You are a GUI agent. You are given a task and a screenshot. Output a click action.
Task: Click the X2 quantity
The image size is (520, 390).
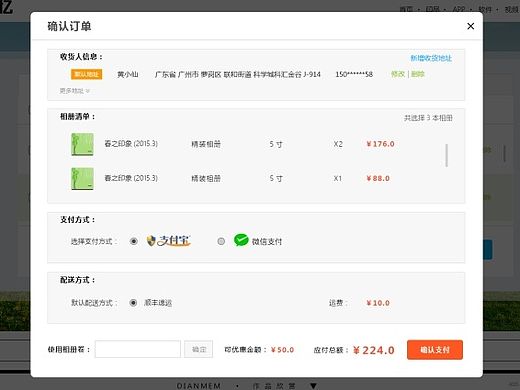tap(338, 144)
